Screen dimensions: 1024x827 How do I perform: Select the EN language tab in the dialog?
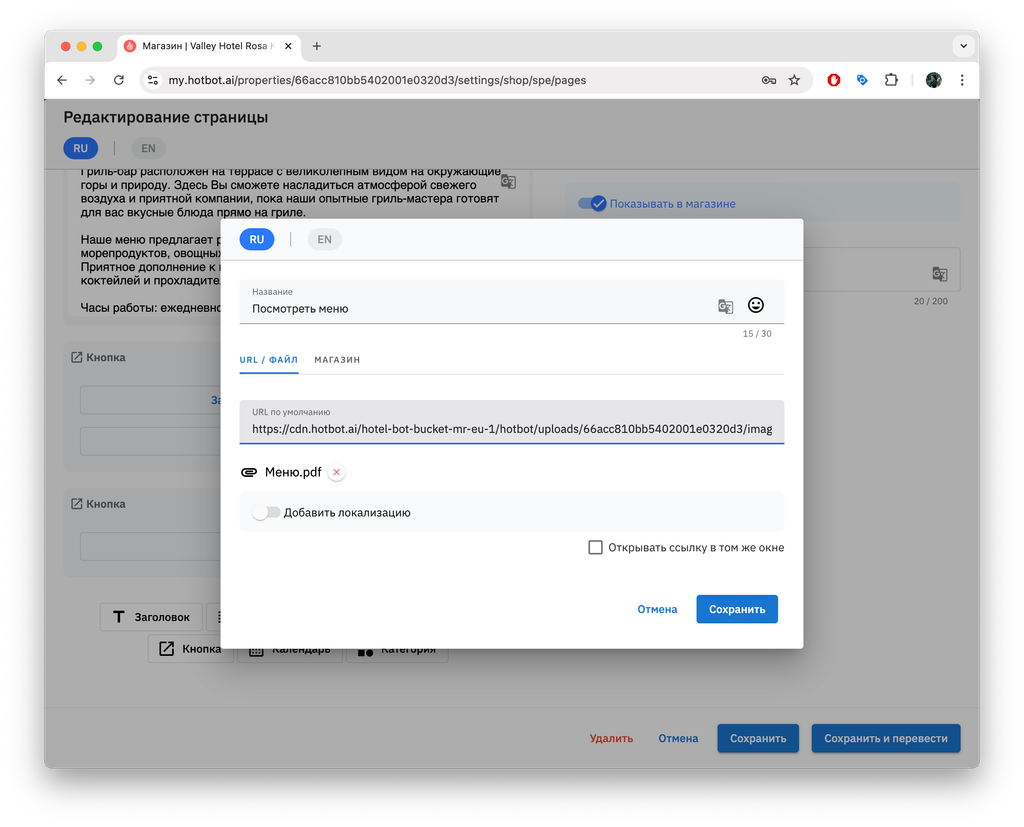pos(325,239)
